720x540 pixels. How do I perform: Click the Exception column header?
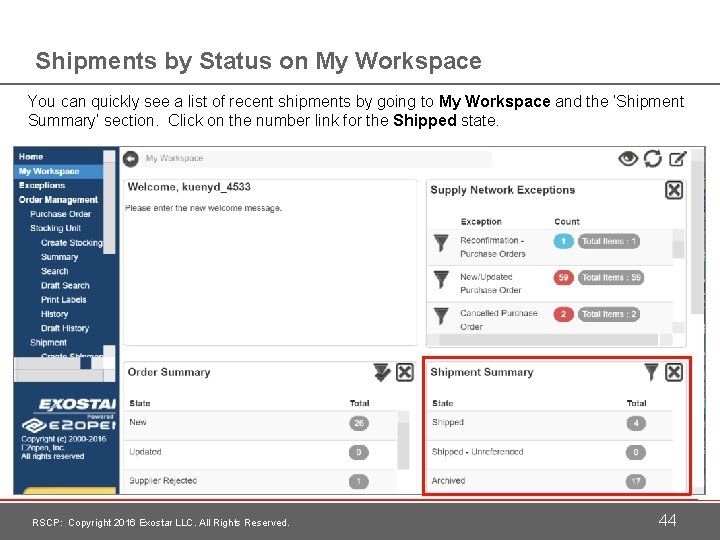coord(481,221)
